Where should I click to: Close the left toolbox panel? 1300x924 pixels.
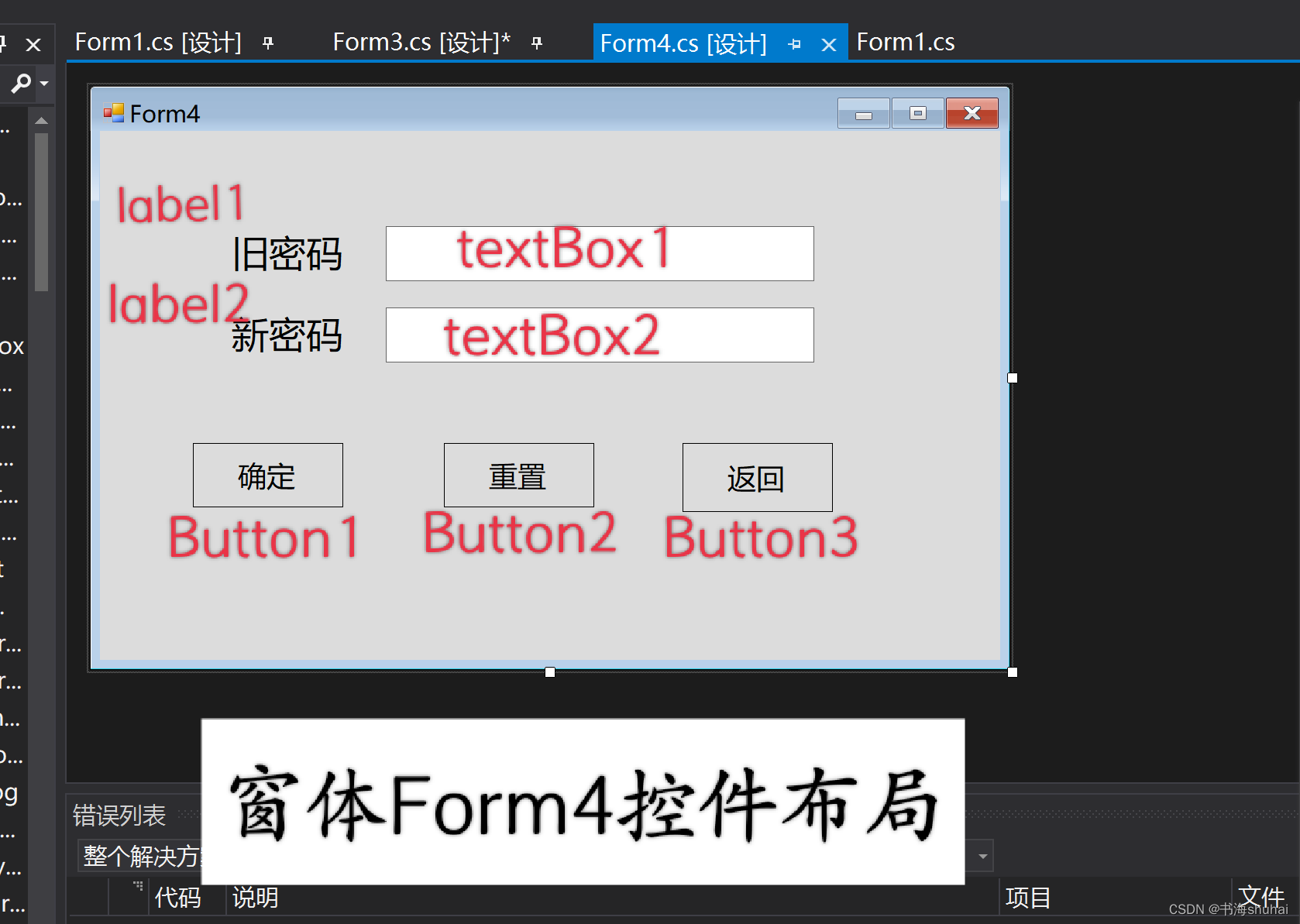pyautogui.click(x=33, y=45)
